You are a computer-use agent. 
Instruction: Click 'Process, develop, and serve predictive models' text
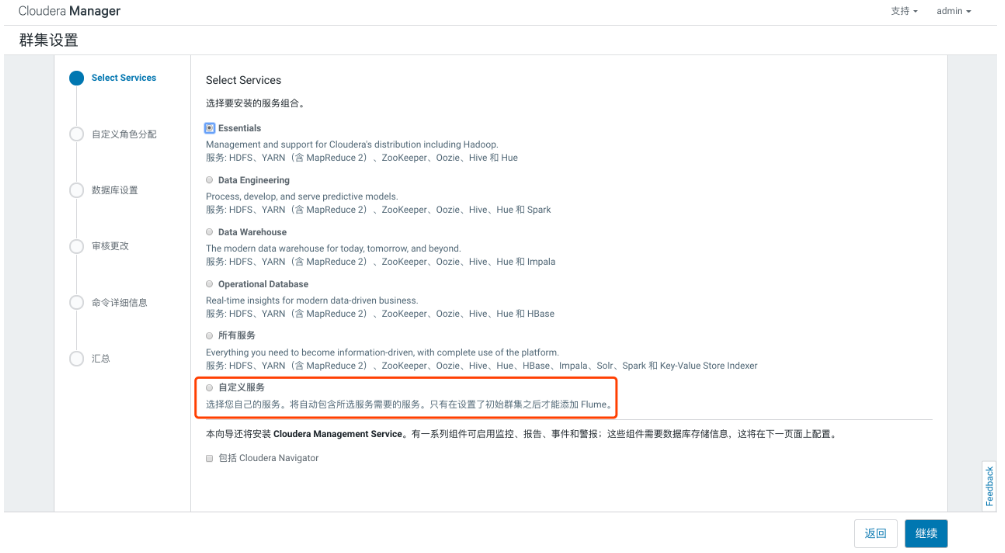click(302, 197)
